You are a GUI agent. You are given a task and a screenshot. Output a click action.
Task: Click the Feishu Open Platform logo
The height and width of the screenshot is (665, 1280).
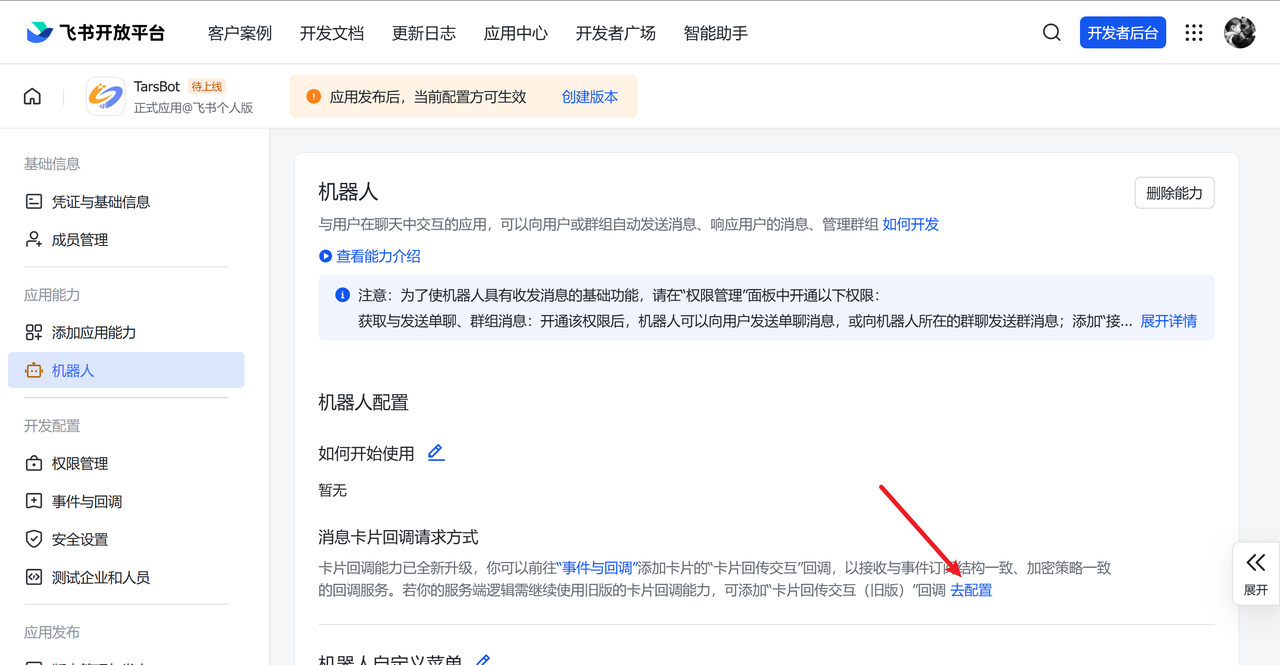click(x=96, y=33)
